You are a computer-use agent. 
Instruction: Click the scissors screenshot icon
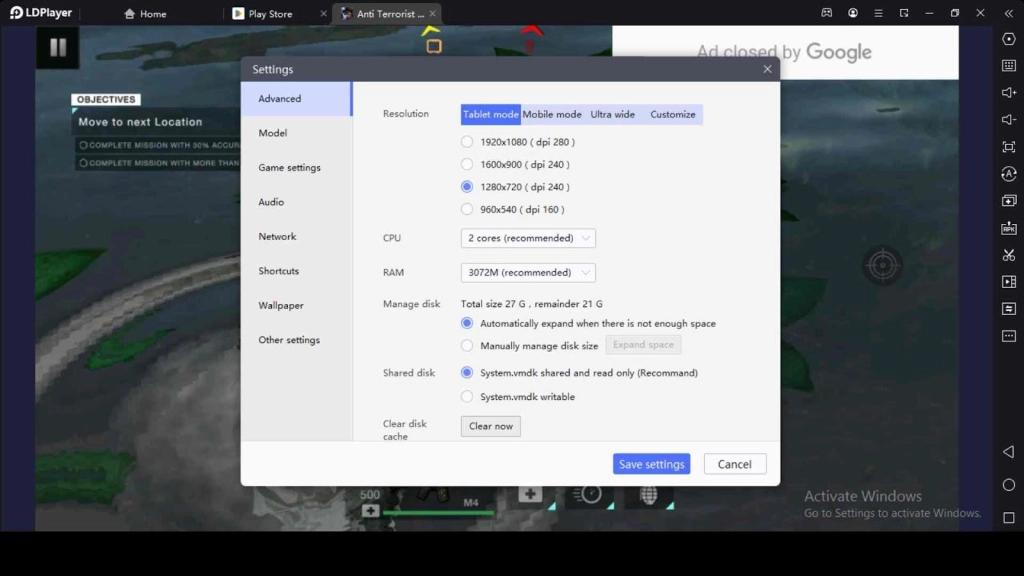point(1009,255)
